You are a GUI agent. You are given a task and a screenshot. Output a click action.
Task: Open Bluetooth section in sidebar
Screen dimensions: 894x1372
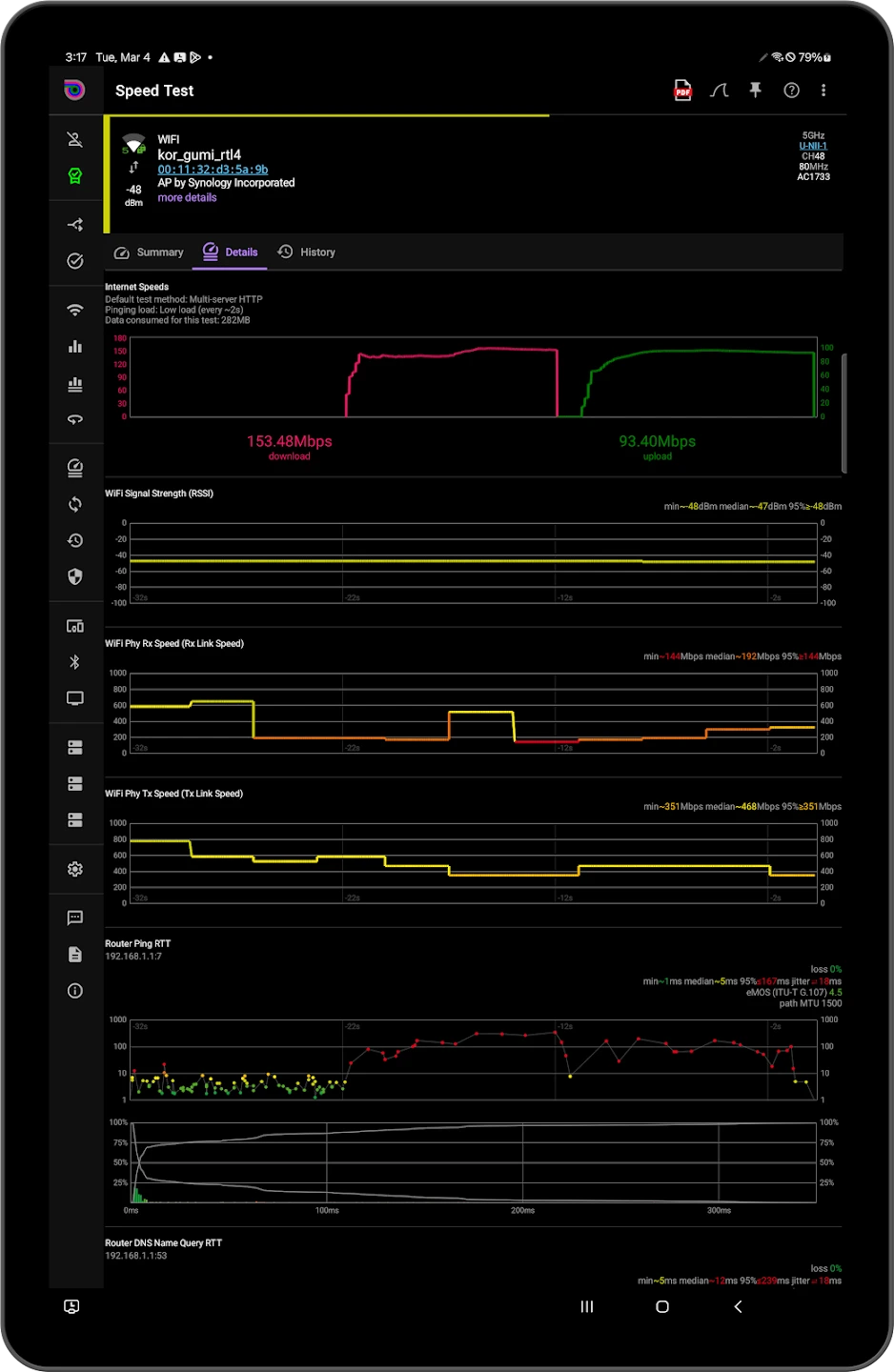75,662
